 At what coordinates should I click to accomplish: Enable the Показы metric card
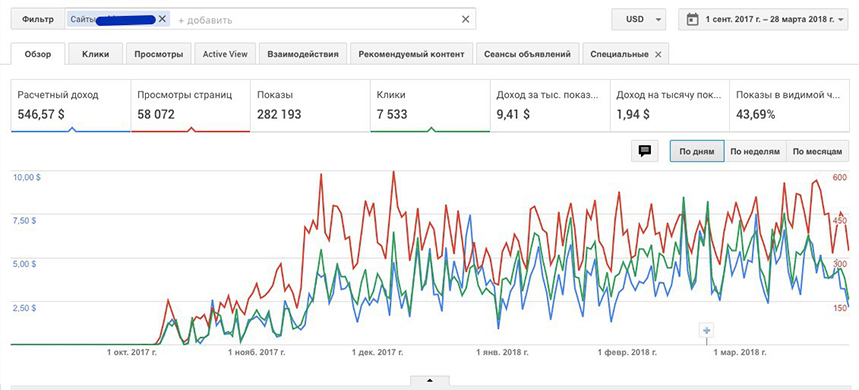pos(310,105)
